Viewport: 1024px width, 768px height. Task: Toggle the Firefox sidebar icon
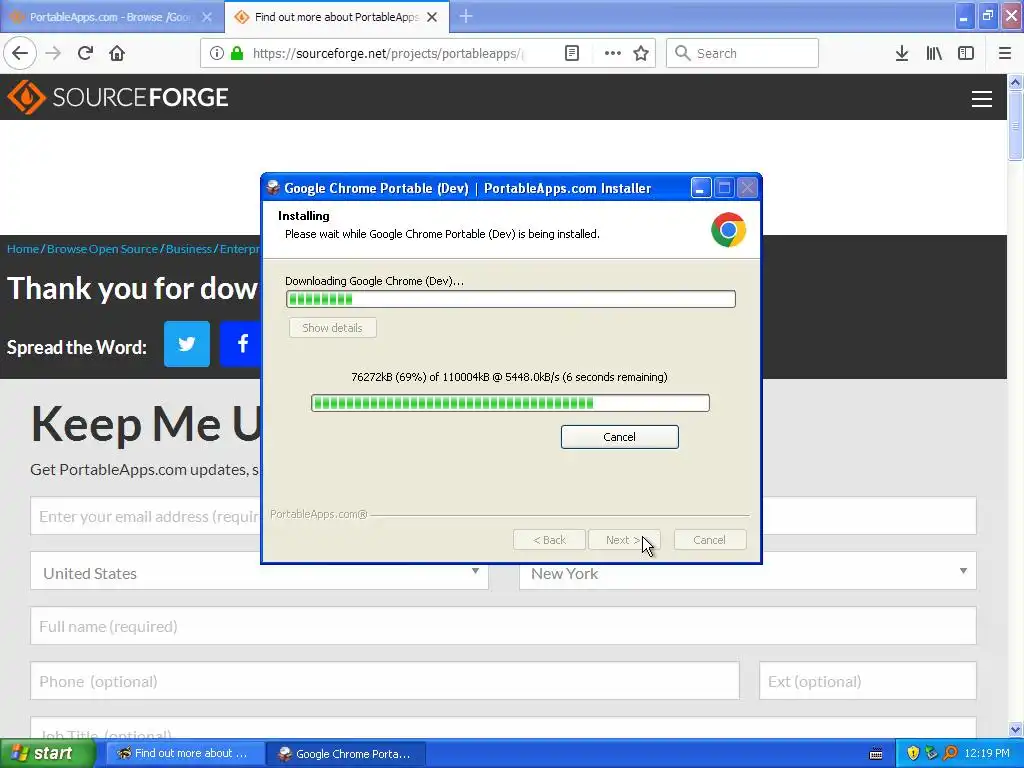pyautogui.click(x=966, y=53)
